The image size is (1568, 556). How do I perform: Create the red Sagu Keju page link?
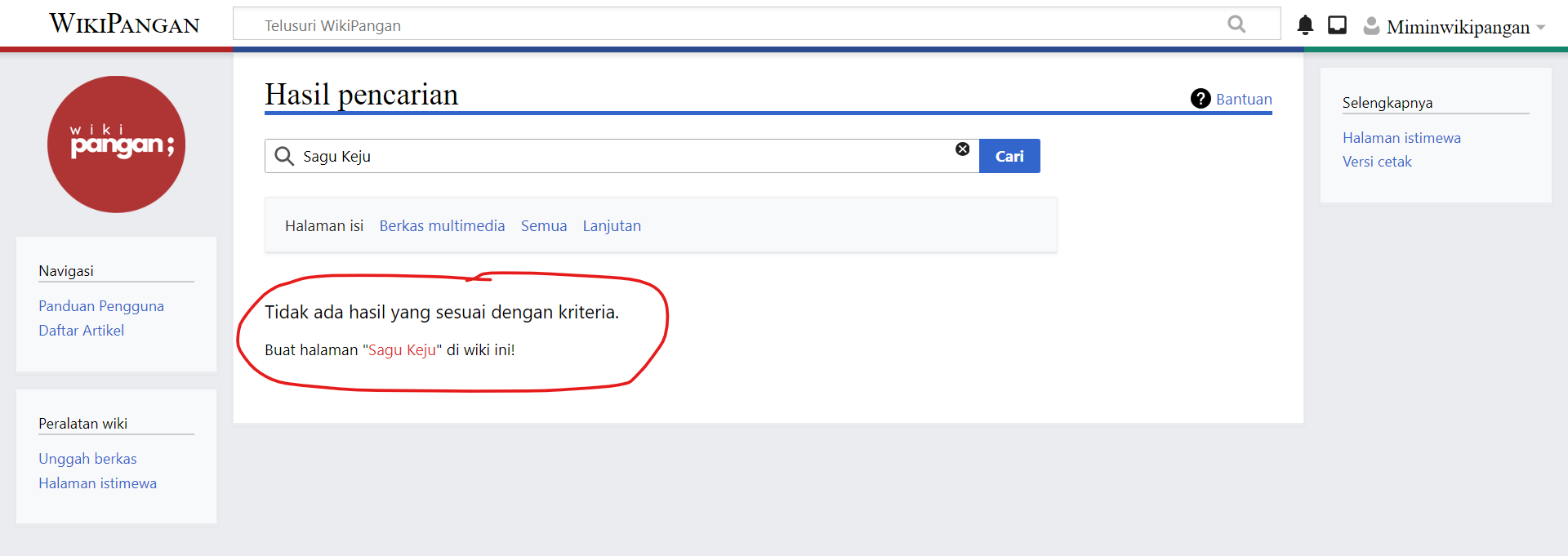pos(402,350)
